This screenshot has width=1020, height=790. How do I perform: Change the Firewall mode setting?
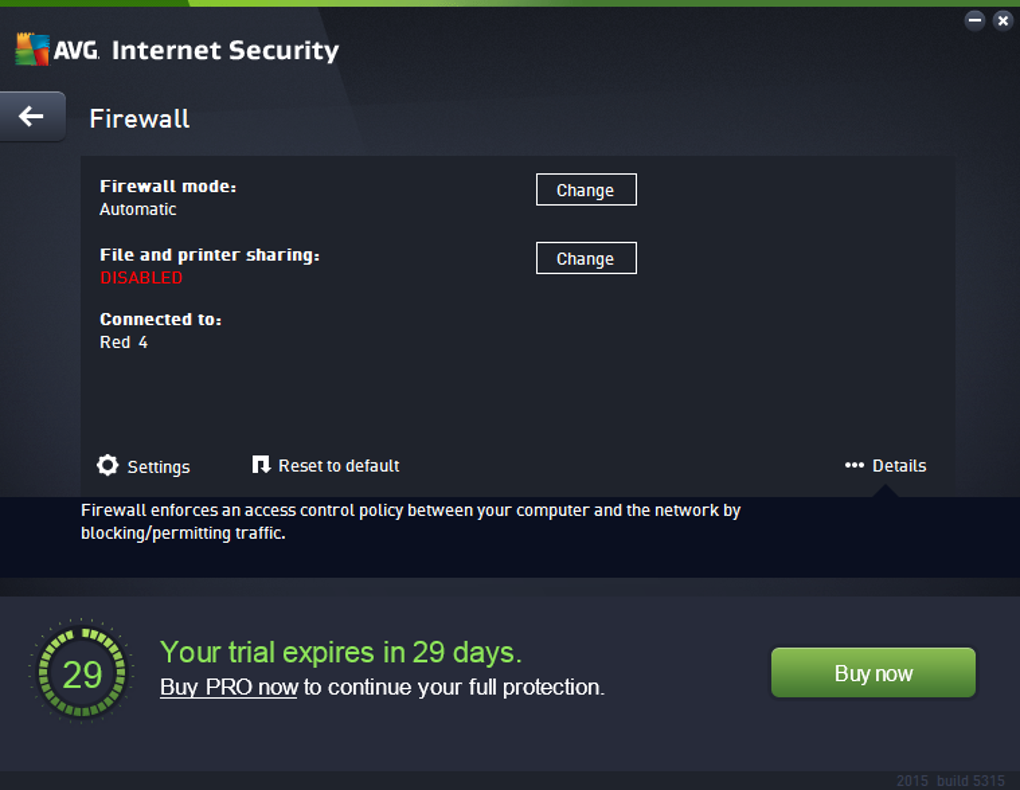coord(586,190)
